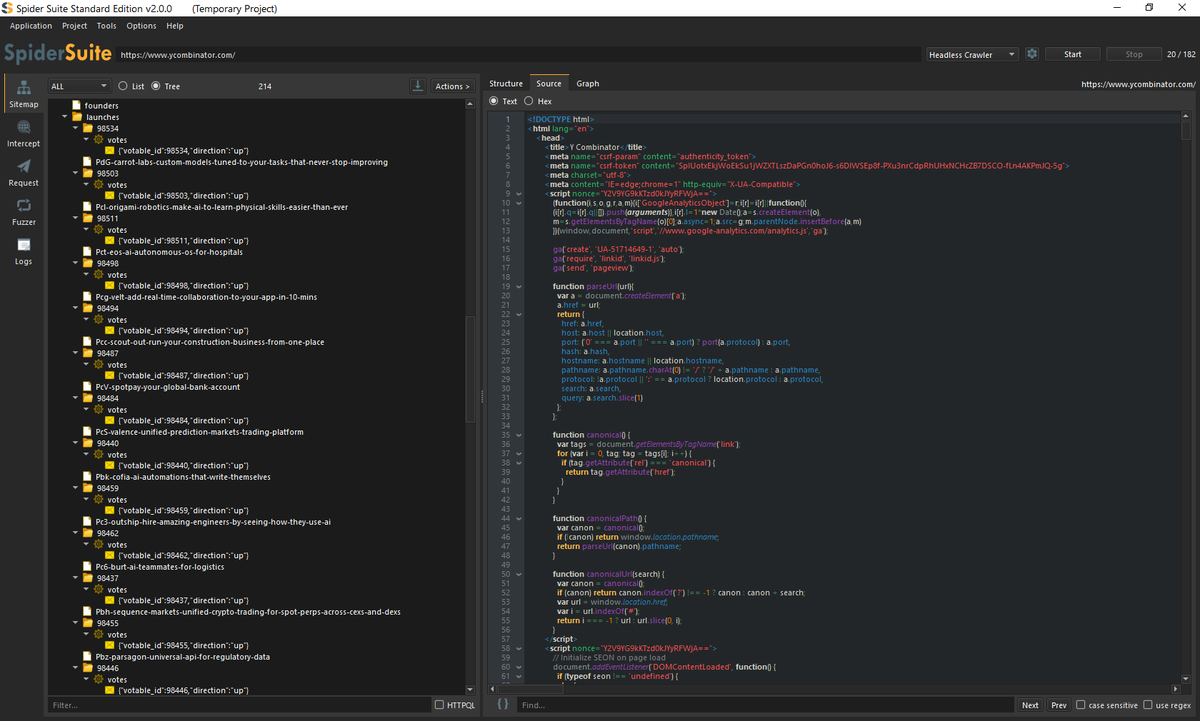Click file icon of PcV-spotpay entry
The height and width of the screenshot is (721, 1200).
coord(87,387)
